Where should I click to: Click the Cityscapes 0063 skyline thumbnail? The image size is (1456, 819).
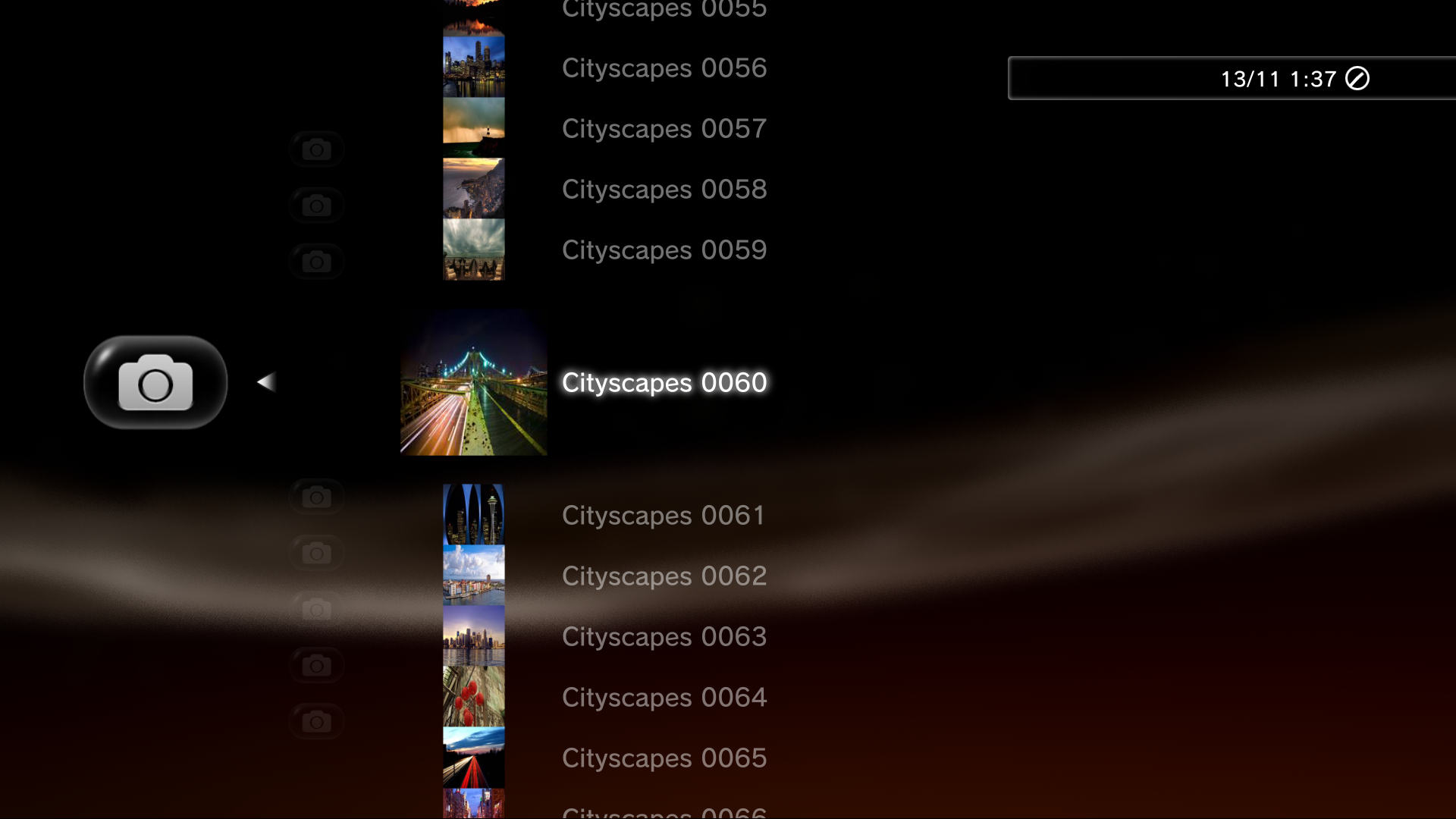click(474, 635)
